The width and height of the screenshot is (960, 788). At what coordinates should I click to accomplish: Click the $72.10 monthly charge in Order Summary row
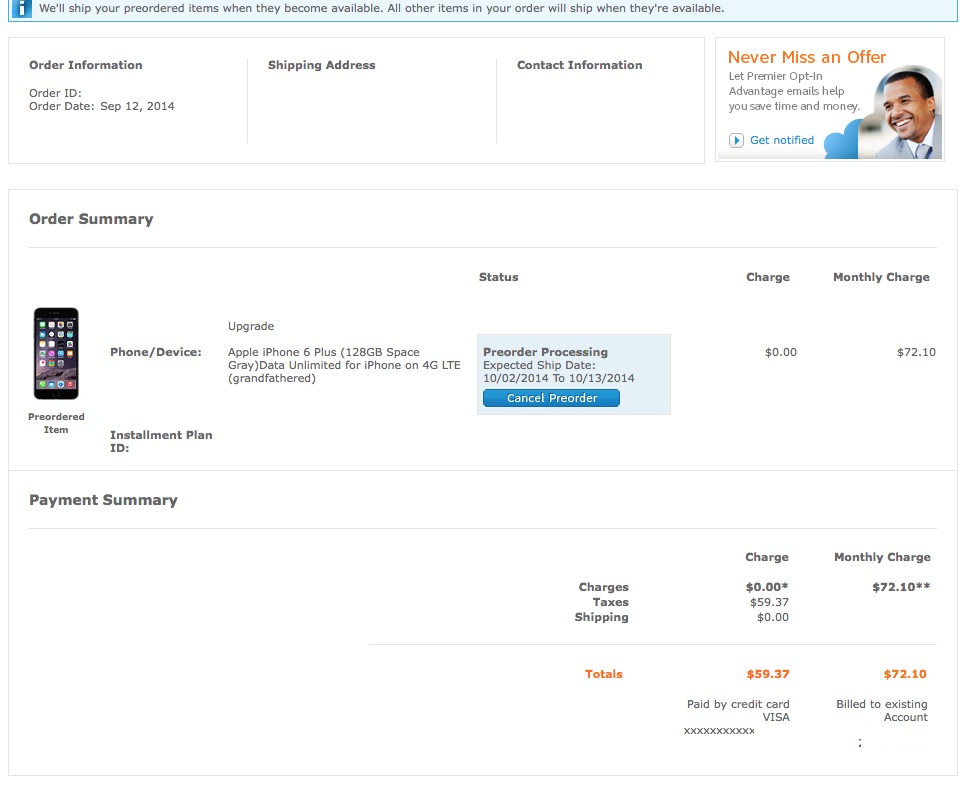click(916, 352)
